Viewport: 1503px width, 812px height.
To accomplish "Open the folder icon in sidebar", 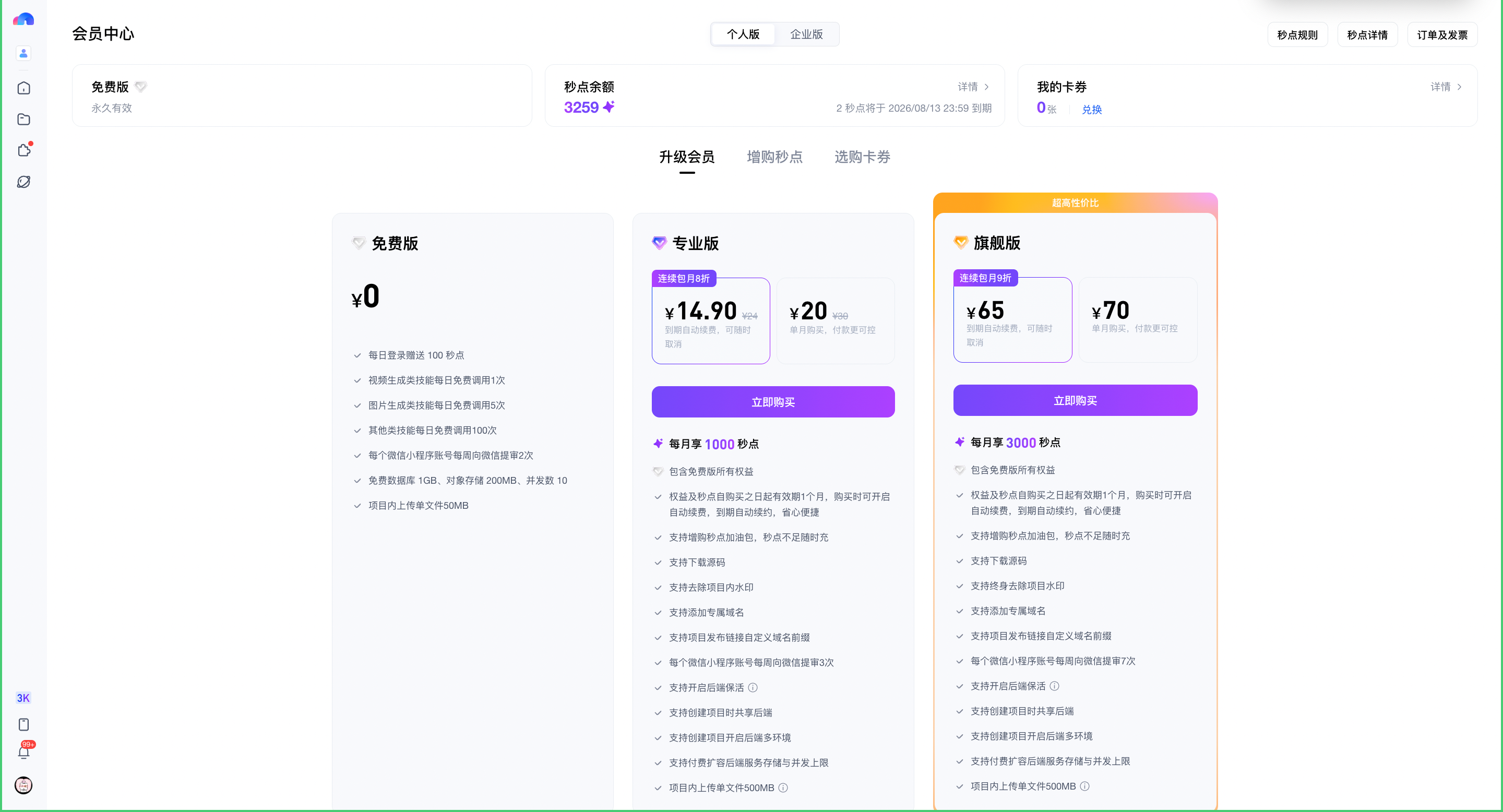I will click(x=23, y=119).
